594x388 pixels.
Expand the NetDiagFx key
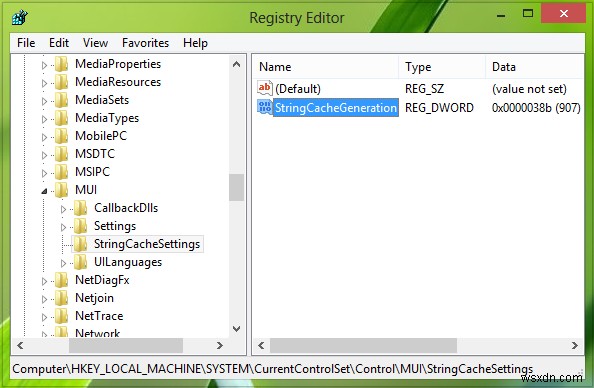click(x=44, y=281)
